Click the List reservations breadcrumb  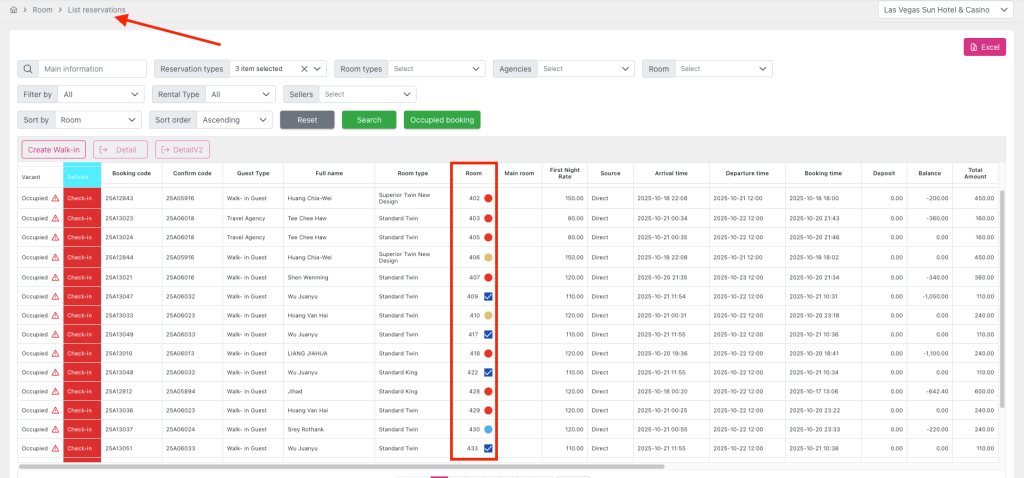tap(97, 9)
